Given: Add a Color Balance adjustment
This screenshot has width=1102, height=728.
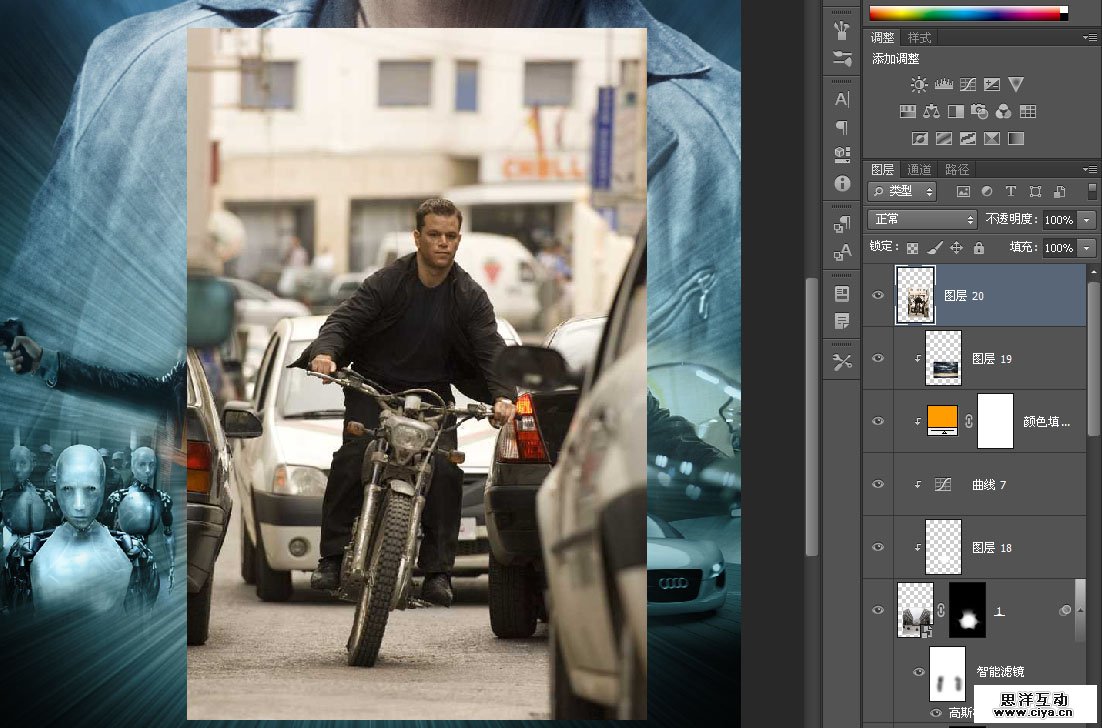Looking at the screenshot, I should pyautogui.click(x=932, y=112).
